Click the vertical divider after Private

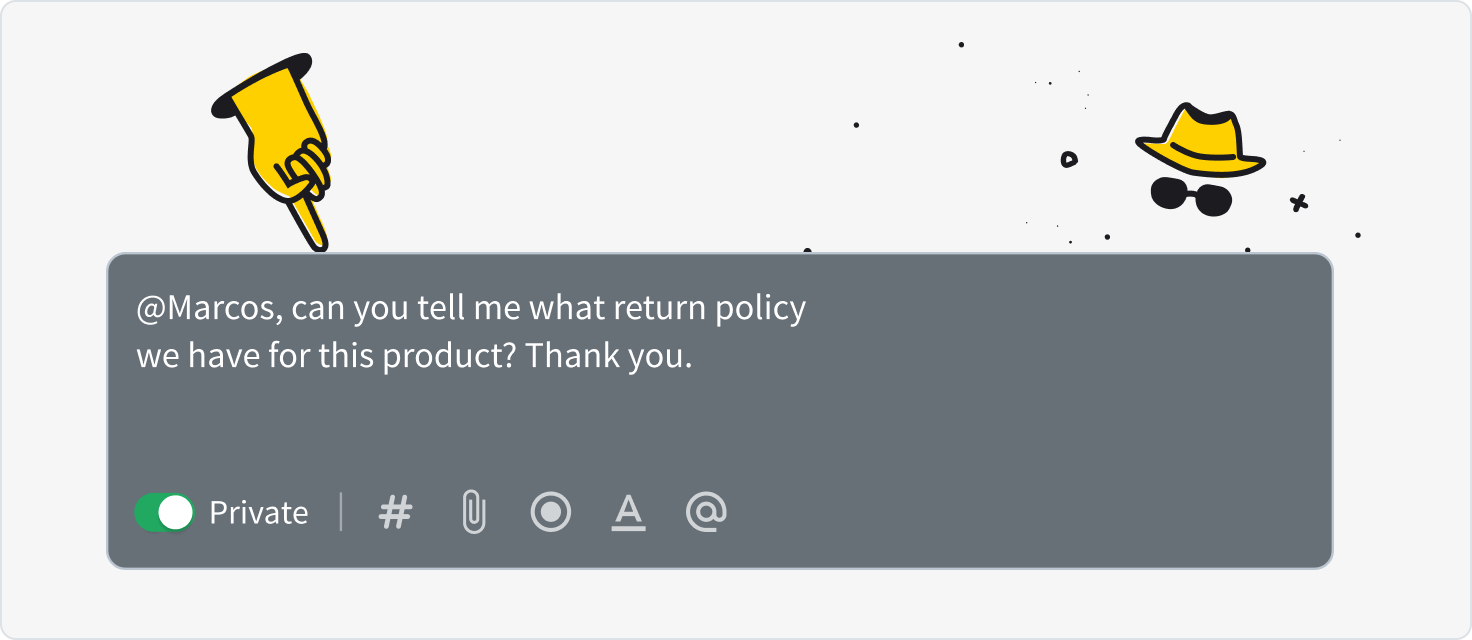point(341,513)
